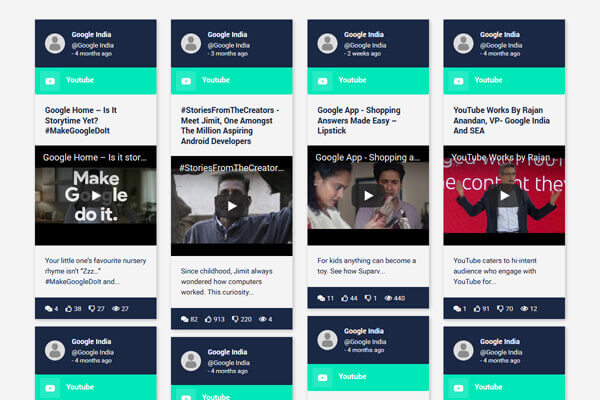This screenshot has height=400, width=600.
Task: Click video title 'Google Home – Is it stor...' overlay
Action: tap(95, 157)
